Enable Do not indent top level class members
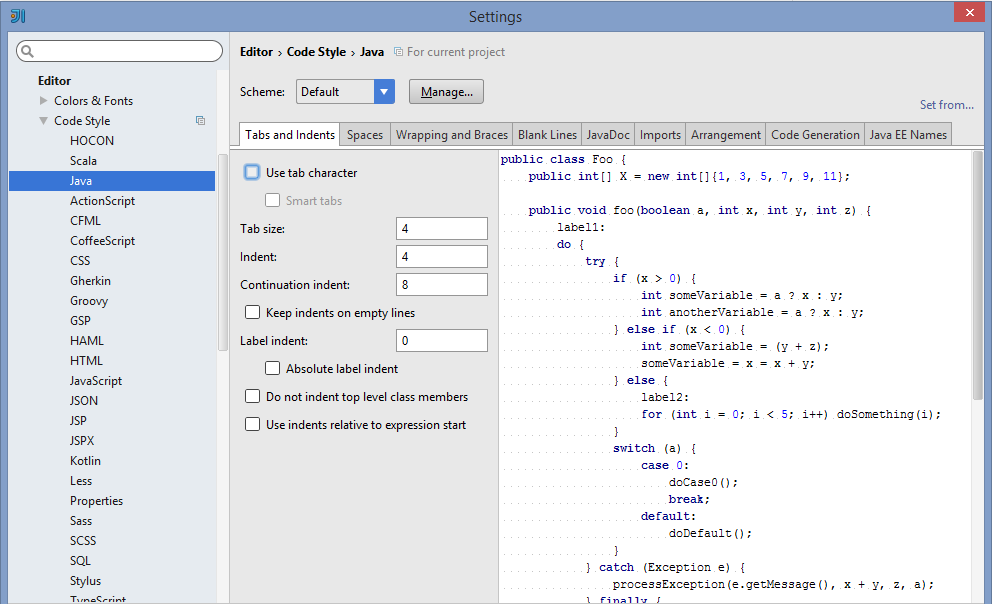Viewport: 992px width, 604px height. coord(252,397)
